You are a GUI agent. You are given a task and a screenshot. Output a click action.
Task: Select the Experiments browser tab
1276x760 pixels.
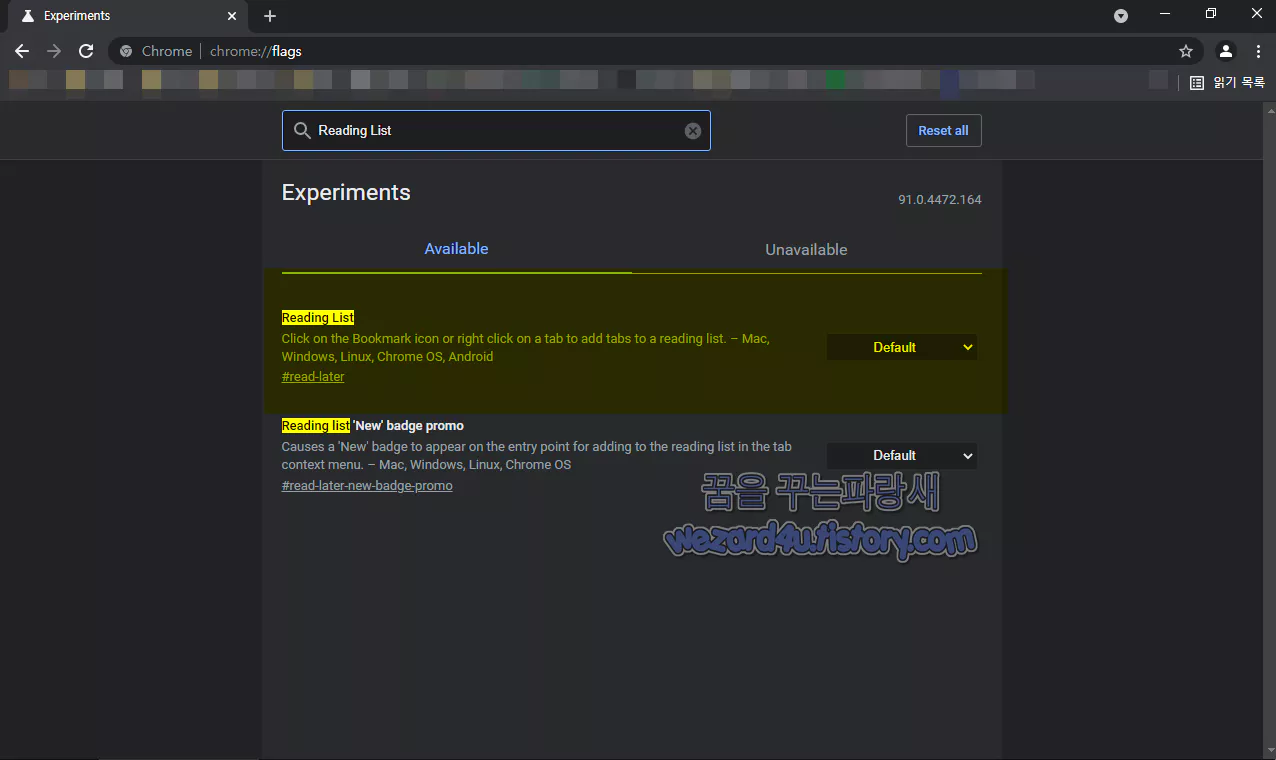pos(128,16)
